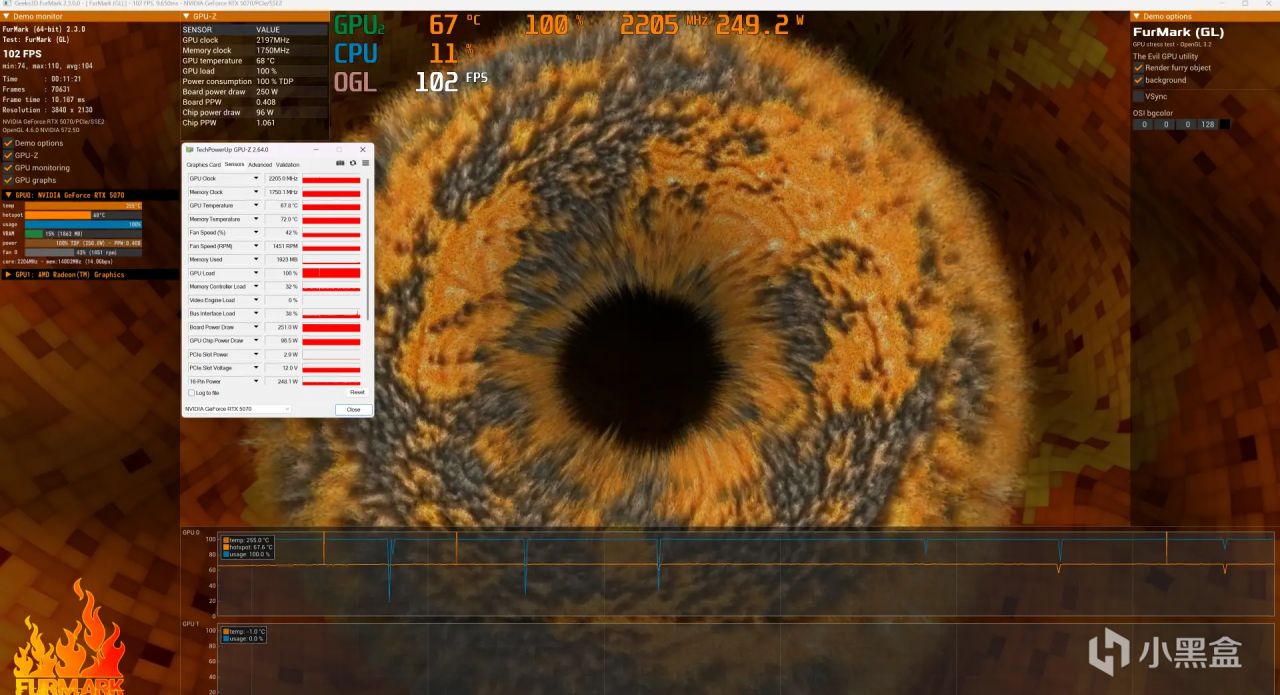This screenshot has height=695, width=1280.
Task: Open the Validation tab
Action: pos(287,164)
